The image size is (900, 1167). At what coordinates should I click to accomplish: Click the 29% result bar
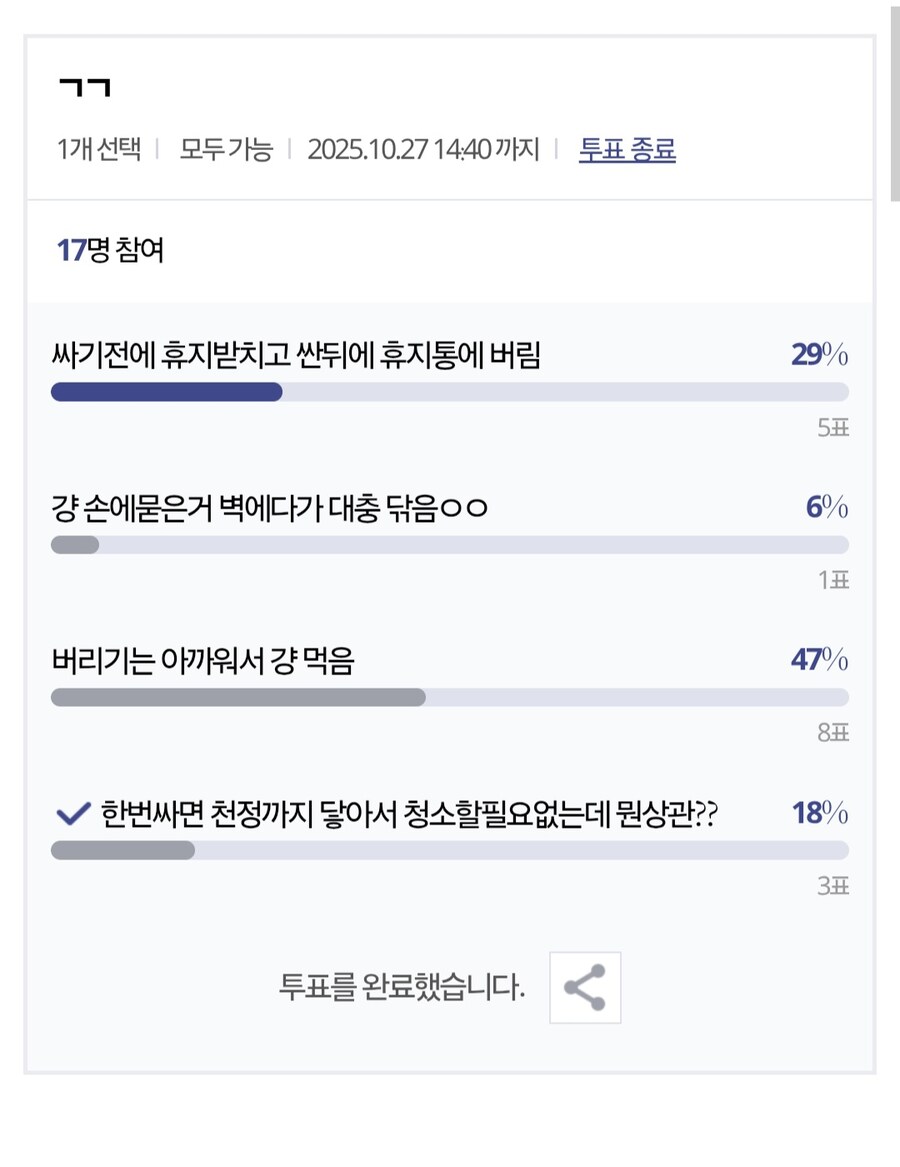point(449,392)
